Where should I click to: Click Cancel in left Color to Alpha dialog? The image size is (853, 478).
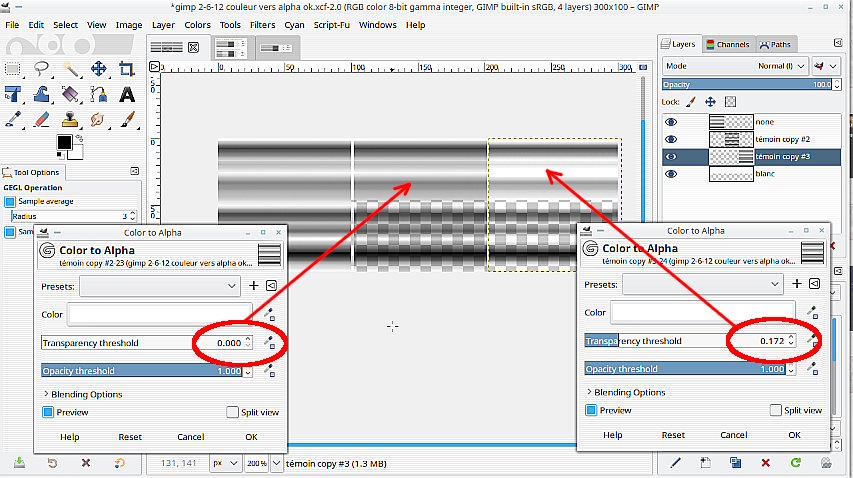point(191,437)
